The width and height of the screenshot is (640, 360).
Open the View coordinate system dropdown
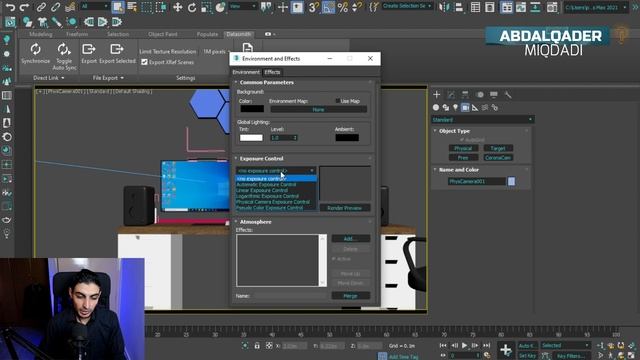[x=242, y=7]
